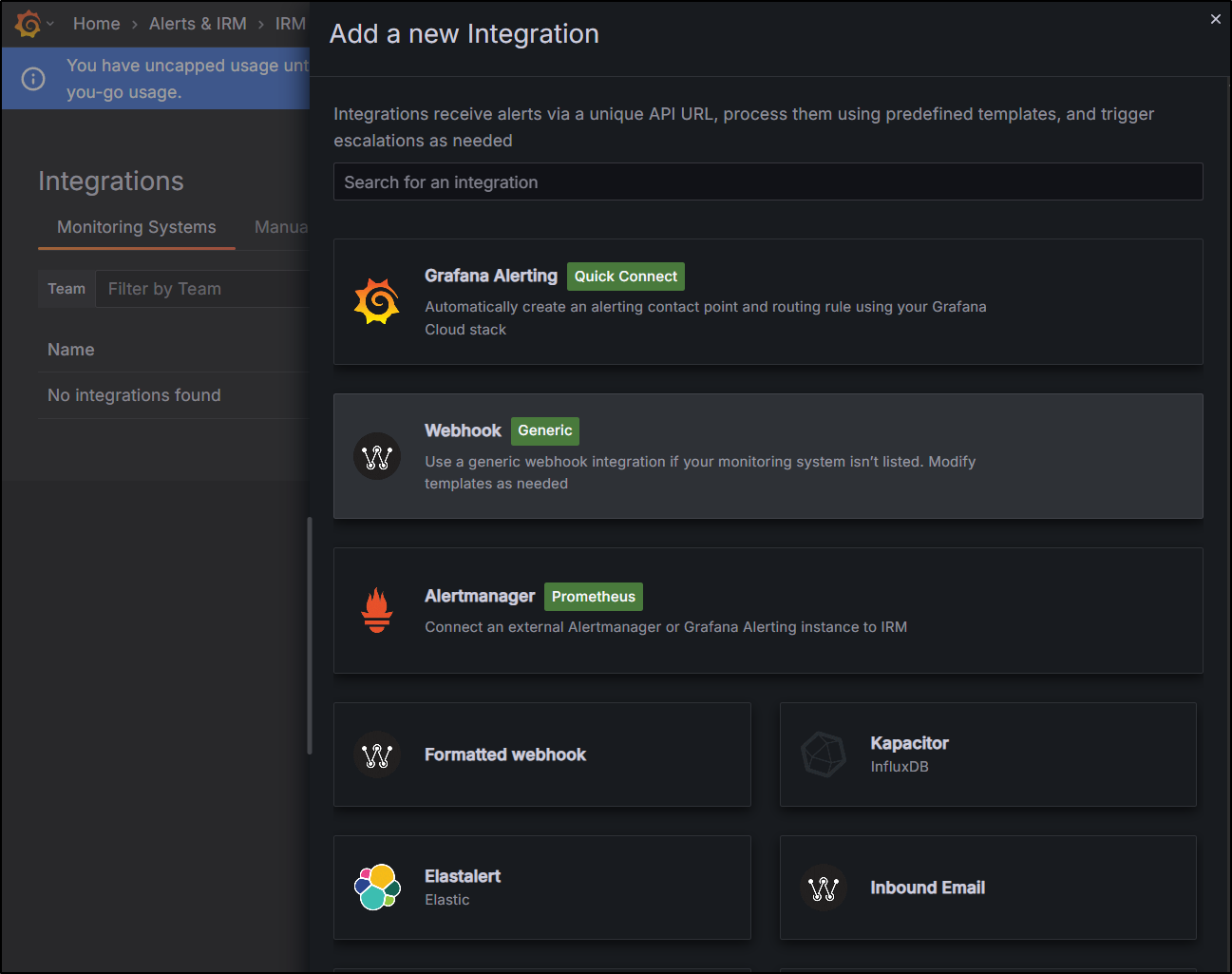Click the Quick Connect badge
The image size is (1232, 974).
[626, 277]
